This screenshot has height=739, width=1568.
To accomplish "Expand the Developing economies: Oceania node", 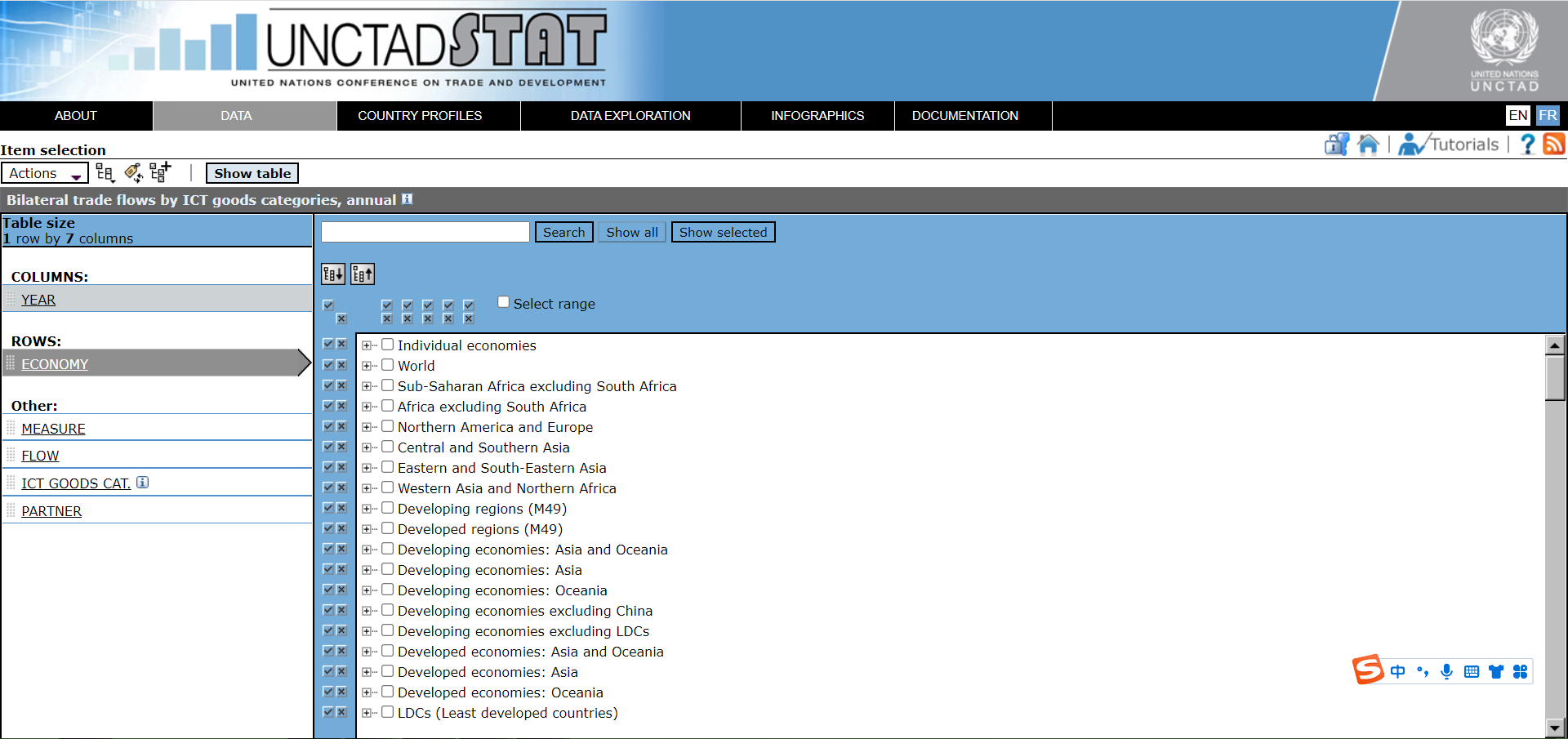I will [367, 590].
